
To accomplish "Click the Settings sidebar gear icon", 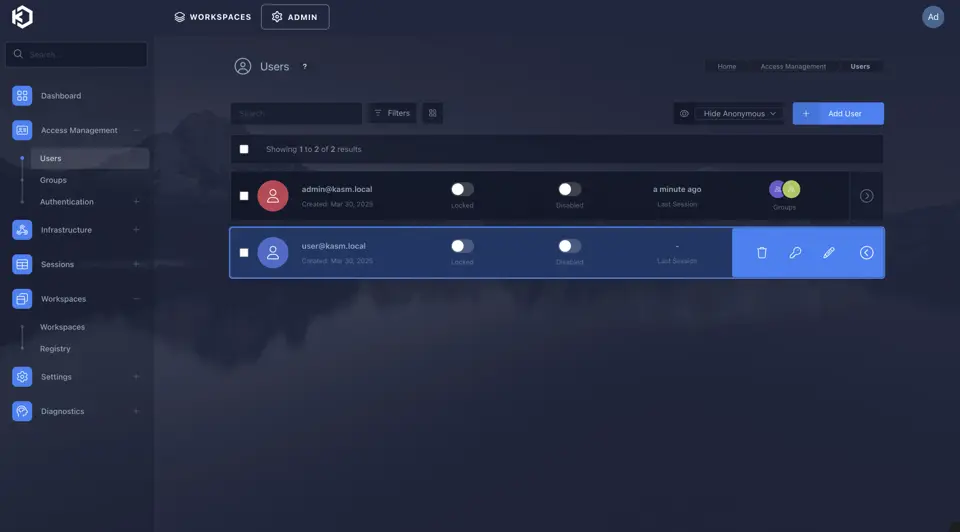I will (x=22, y=377).
